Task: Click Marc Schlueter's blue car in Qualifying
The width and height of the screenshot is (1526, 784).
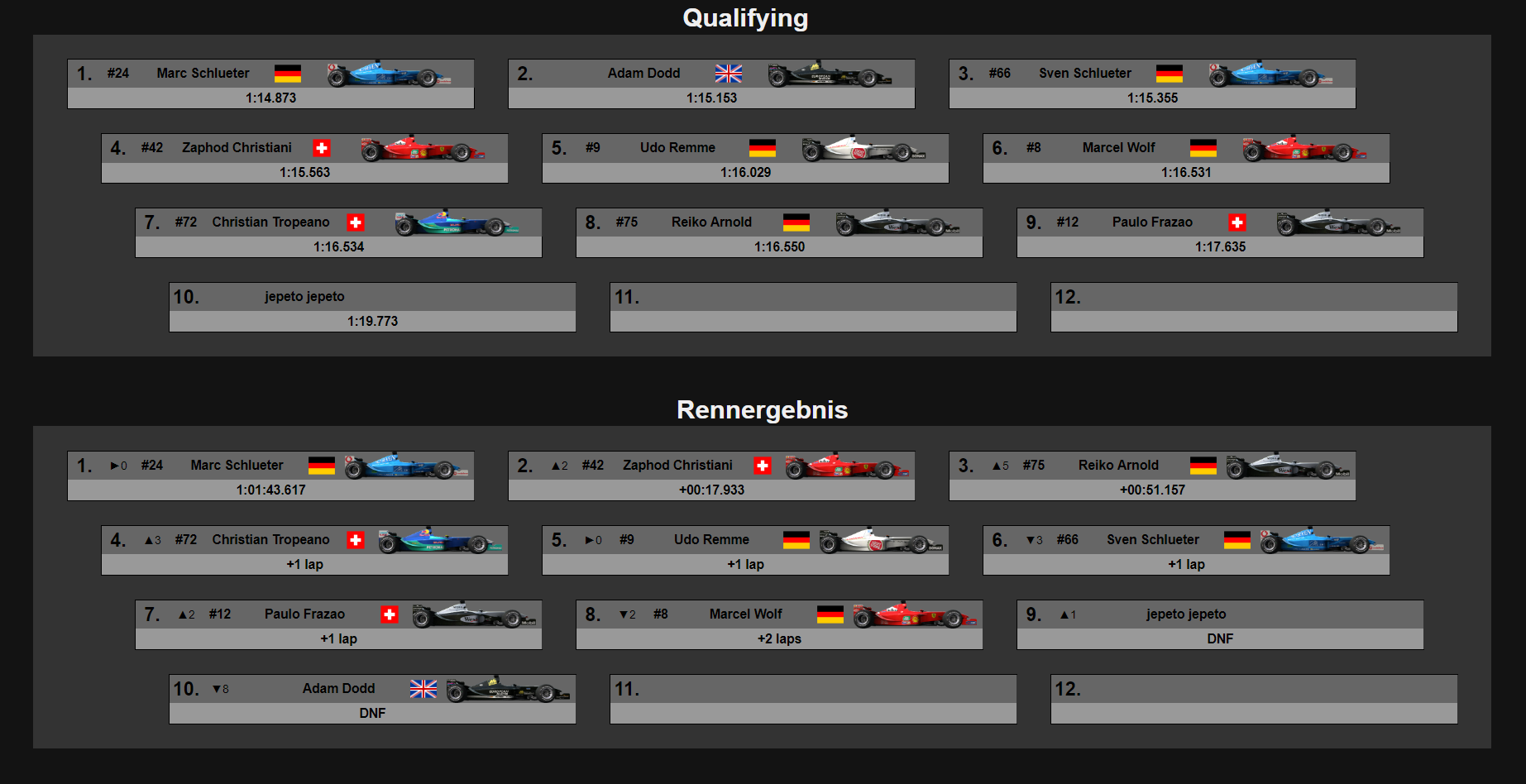Action: [x=389, y=74]
